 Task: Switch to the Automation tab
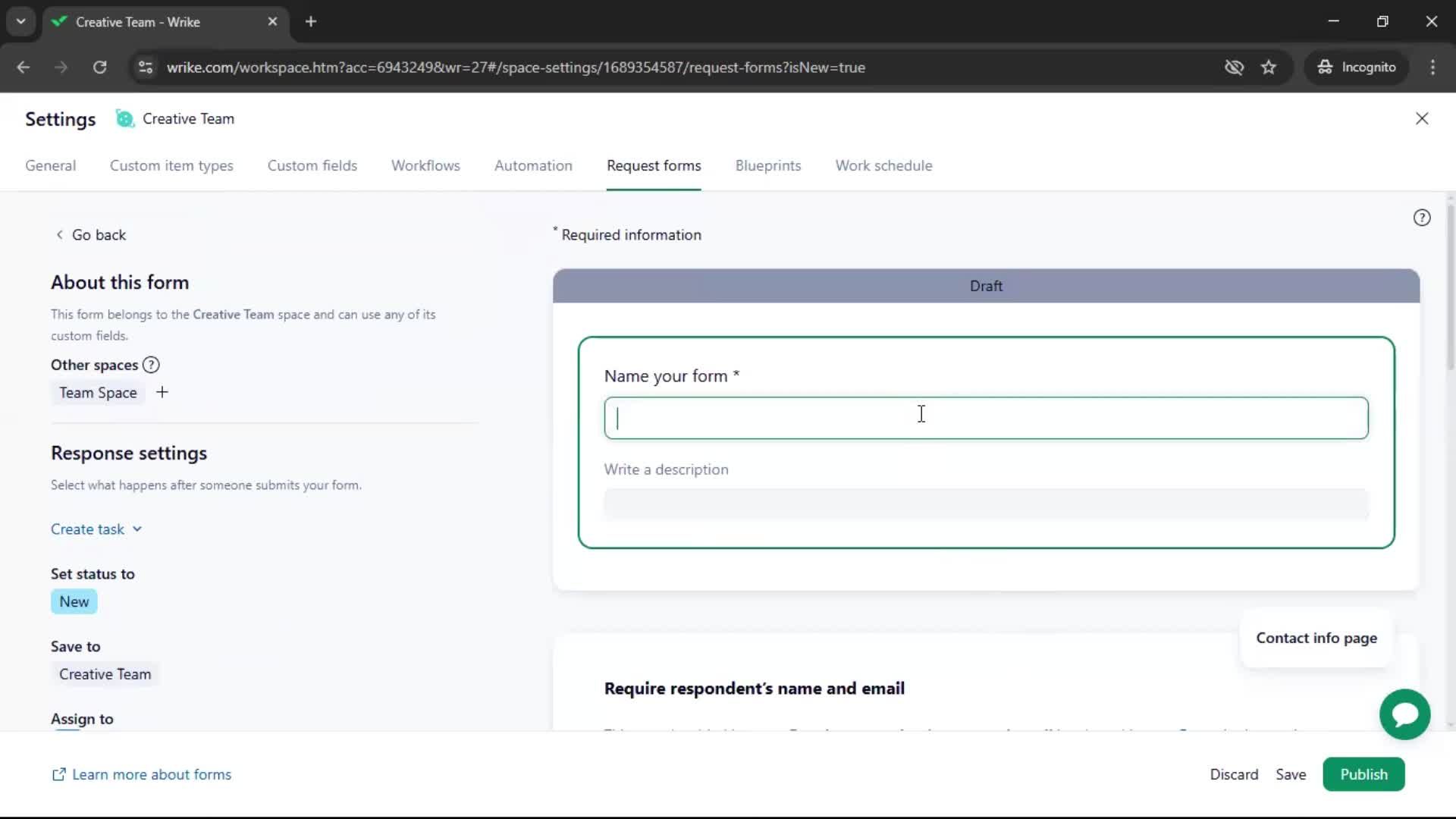point(533,165)
